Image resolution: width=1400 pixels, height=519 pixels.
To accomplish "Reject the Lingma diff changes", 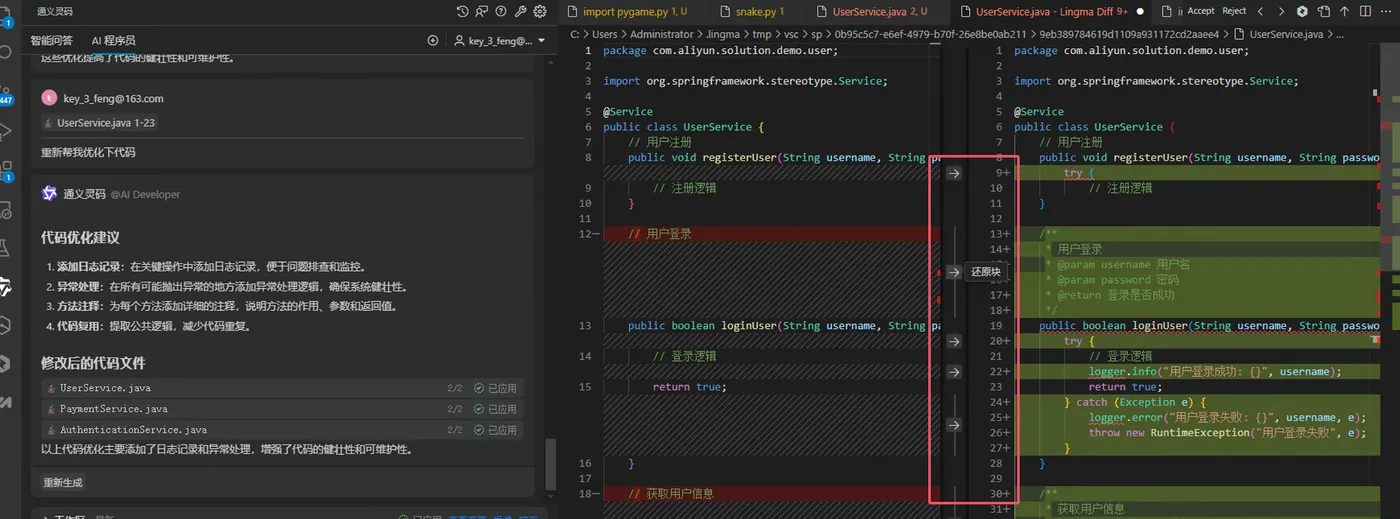I will [x=1234, y=11].
